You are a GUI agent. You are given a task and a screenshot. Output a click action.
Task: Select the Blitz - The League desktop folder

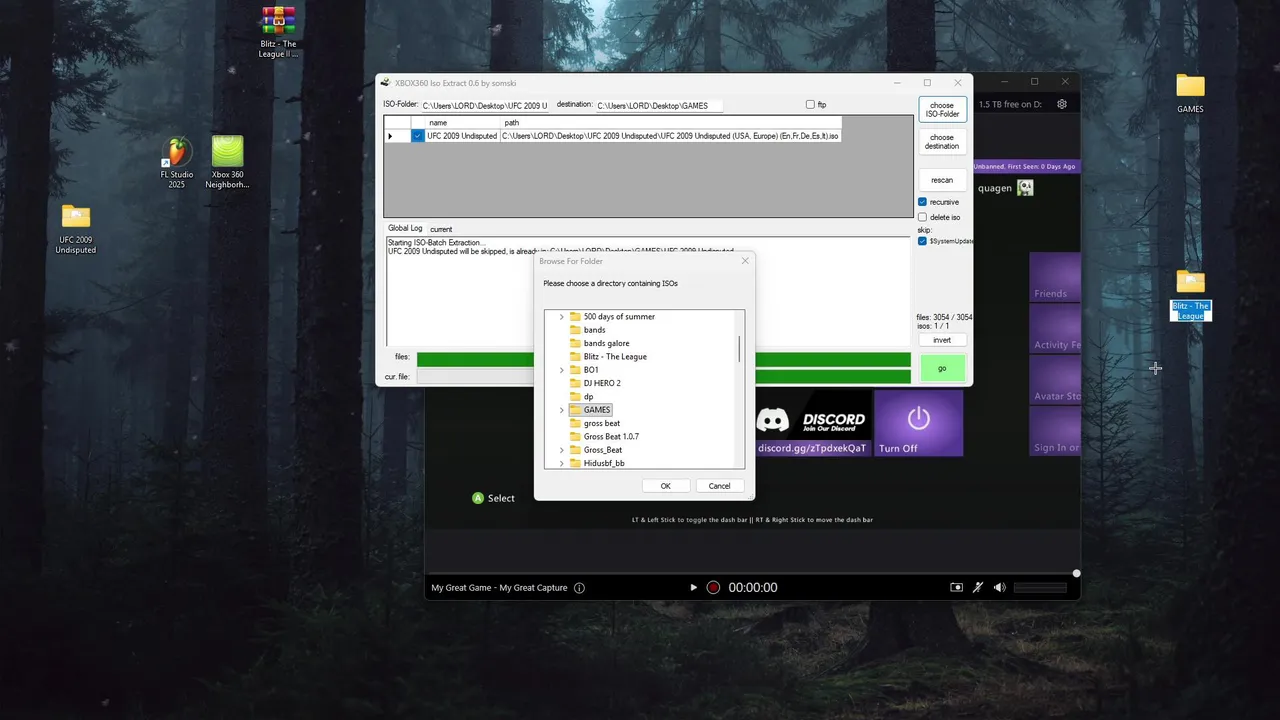pyautogui.click(x=1191, y=295)
